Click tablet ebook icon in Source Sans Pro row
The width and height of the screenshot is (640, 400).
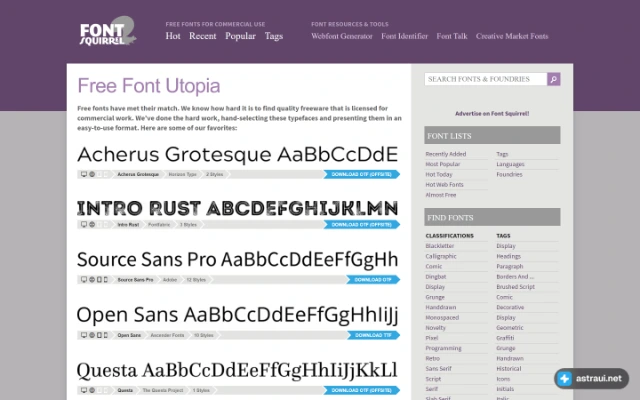tap(99, 280)
